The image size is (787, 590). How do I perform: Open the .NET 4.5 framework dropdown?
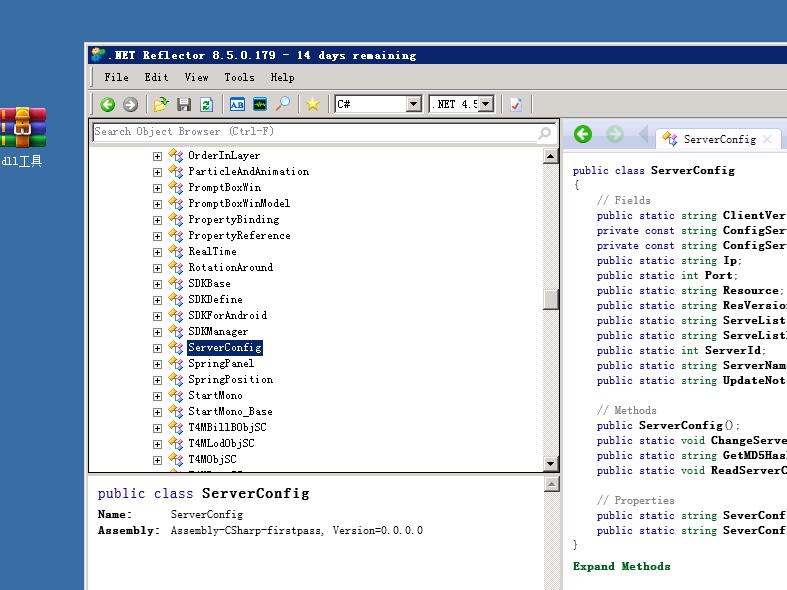pos(486,104)
